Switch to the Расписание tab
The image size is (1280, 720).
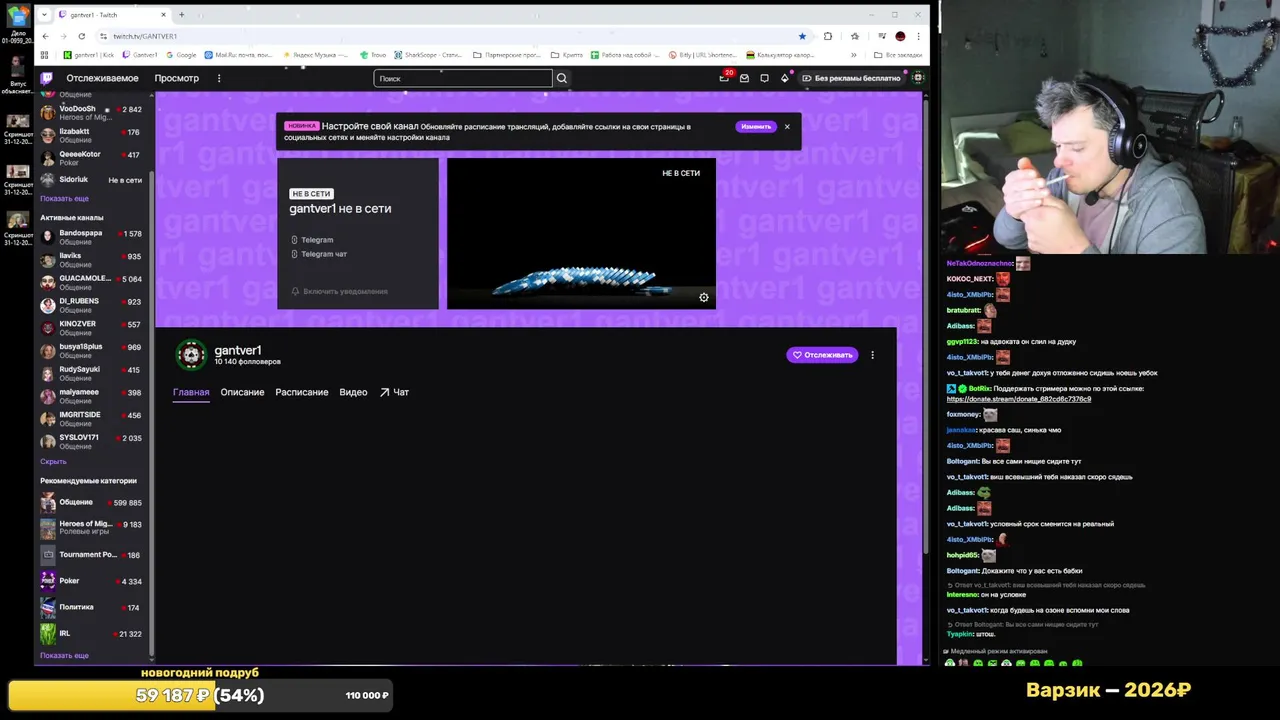tap(302, 392)
